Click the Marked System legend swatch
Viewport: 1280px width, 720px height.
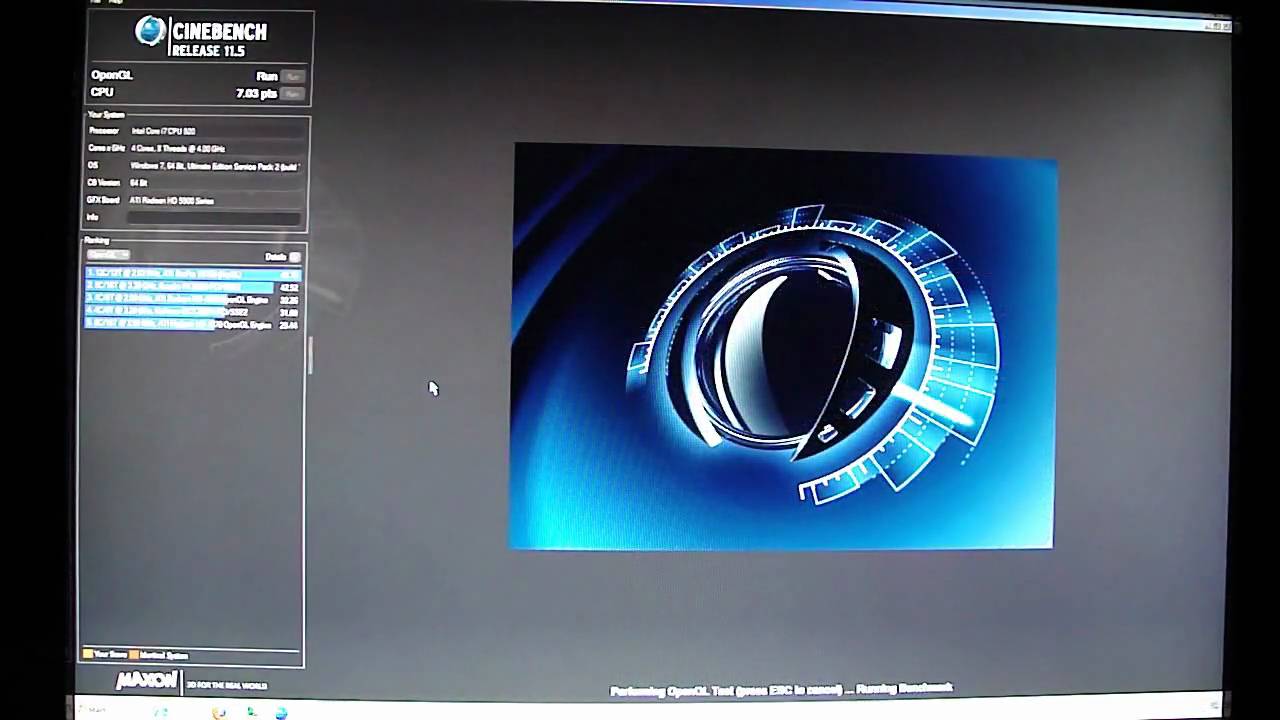coord(134,655)
